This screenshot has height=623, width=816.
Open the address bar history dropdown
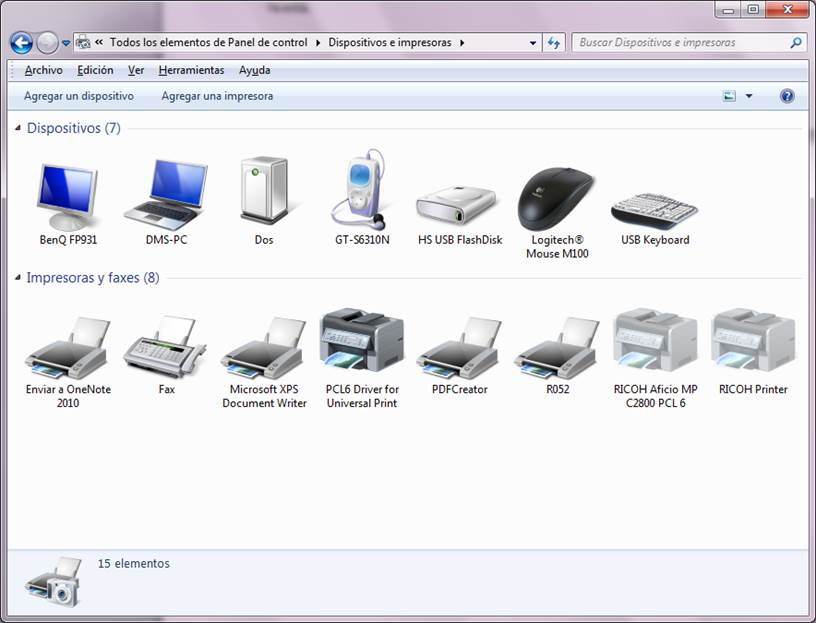(533, 43)
